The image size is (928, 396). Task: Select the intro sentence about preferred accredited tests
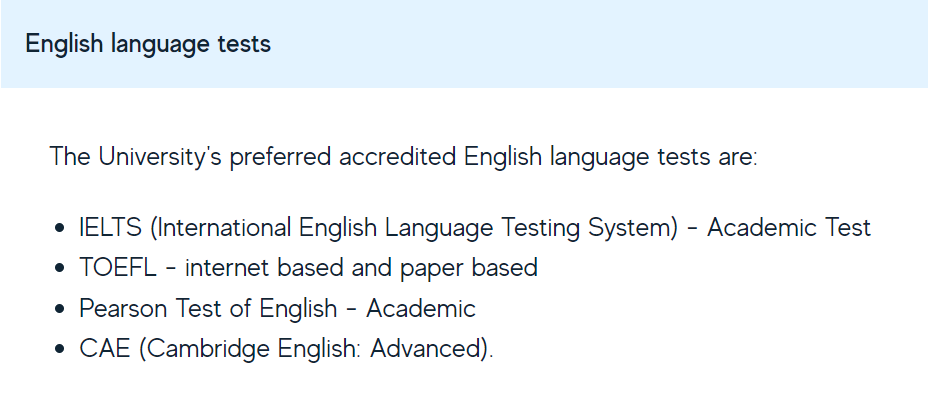pos(404,157)
